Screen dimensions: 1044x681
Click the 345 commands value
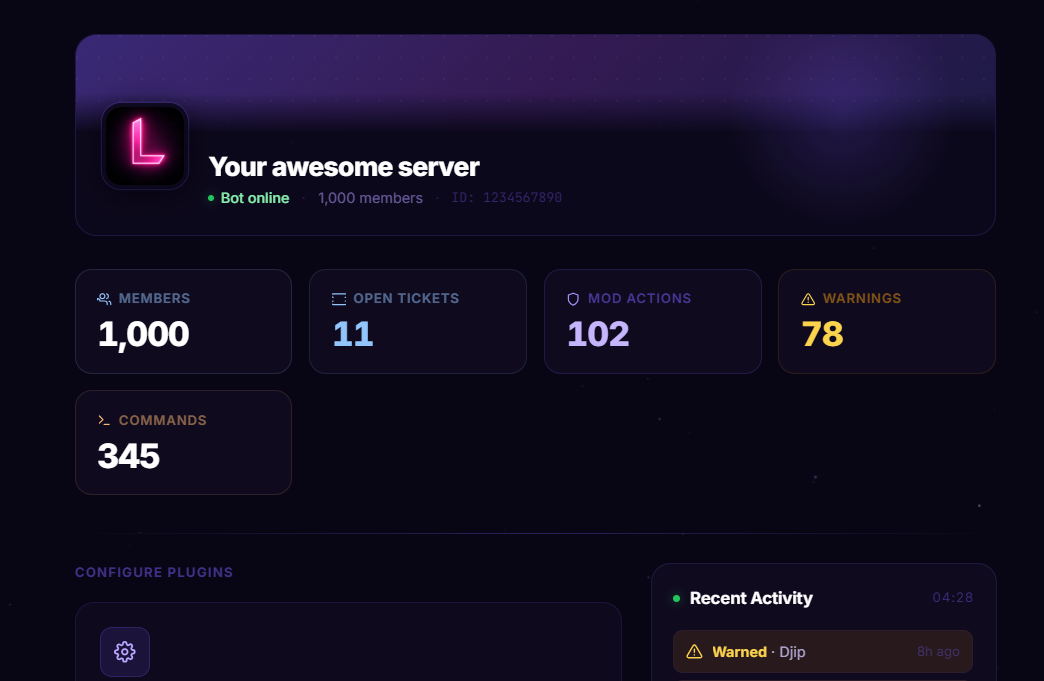[x=129, y=456]
